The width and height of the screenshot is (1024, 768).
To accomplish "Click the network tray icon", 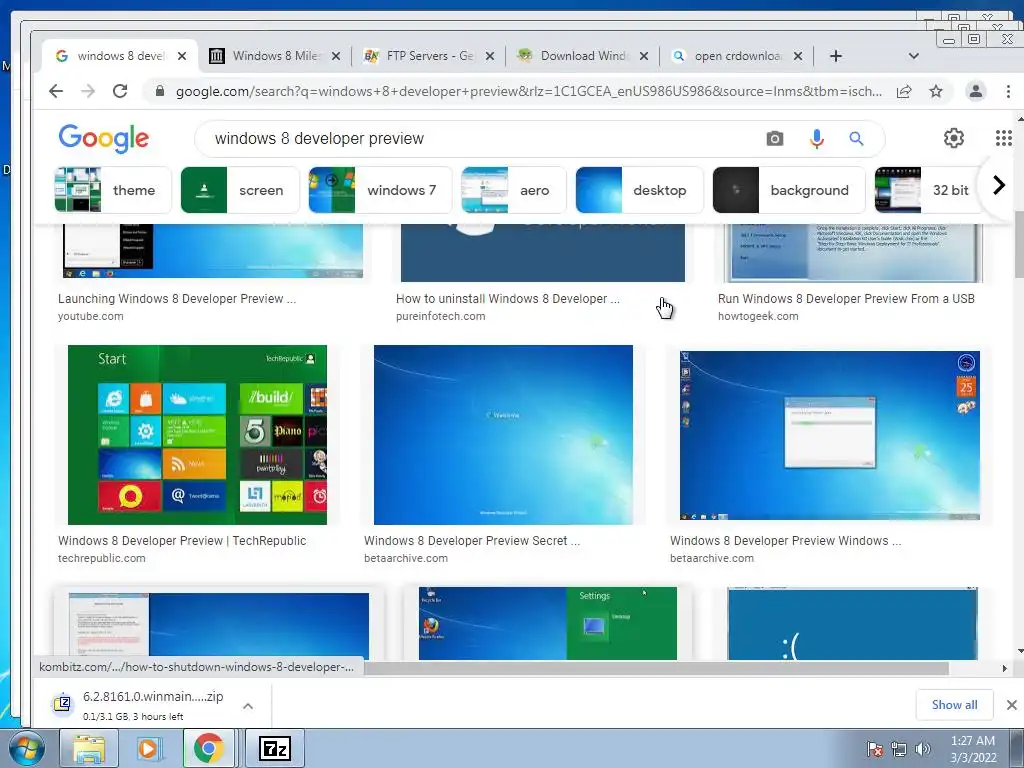I will (899, 748).
